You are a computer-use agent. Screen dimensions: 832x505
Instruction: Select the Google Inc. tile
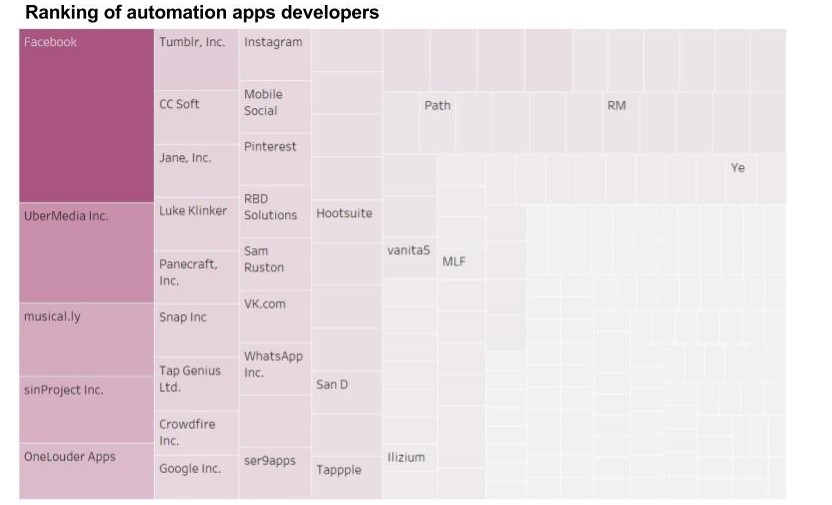[196, 477]
